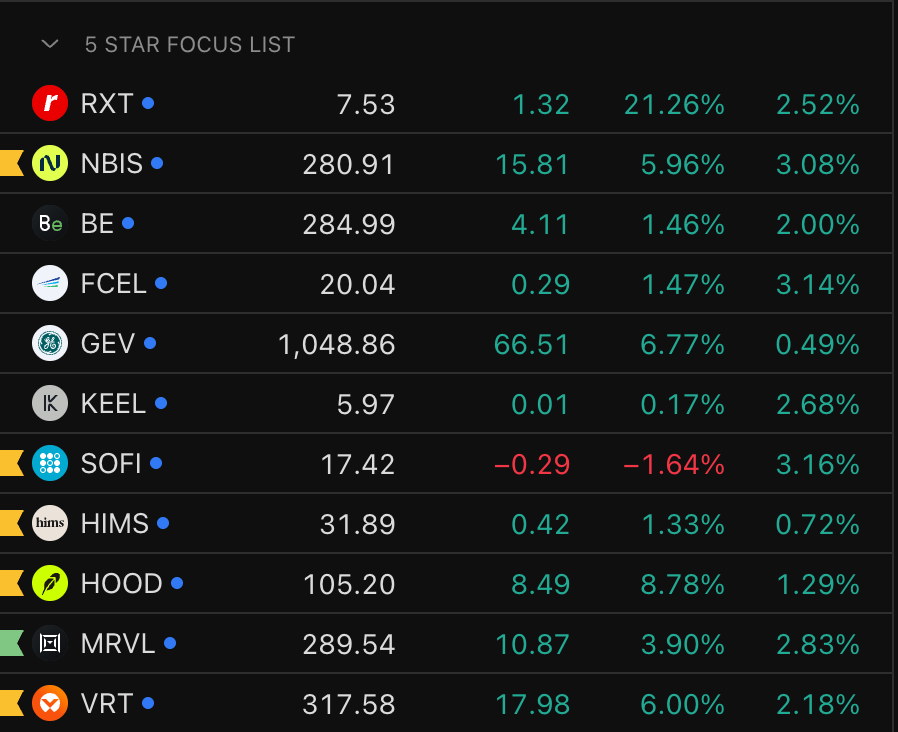Click the blue dot next to VRT
898x732 pixels.
click(148, 703)
